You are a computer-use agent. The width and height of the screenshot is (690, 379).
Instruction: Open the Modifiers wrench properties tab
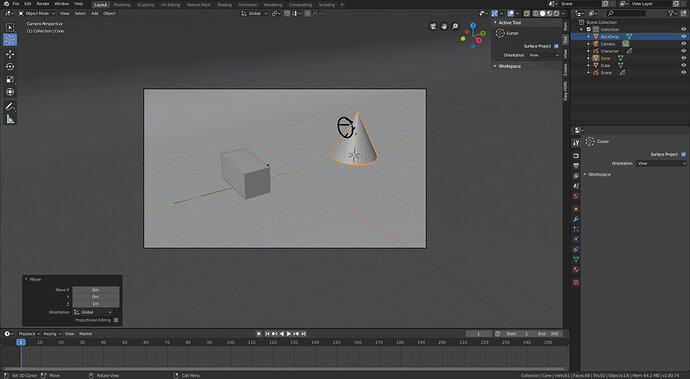[x=576, y=219]
